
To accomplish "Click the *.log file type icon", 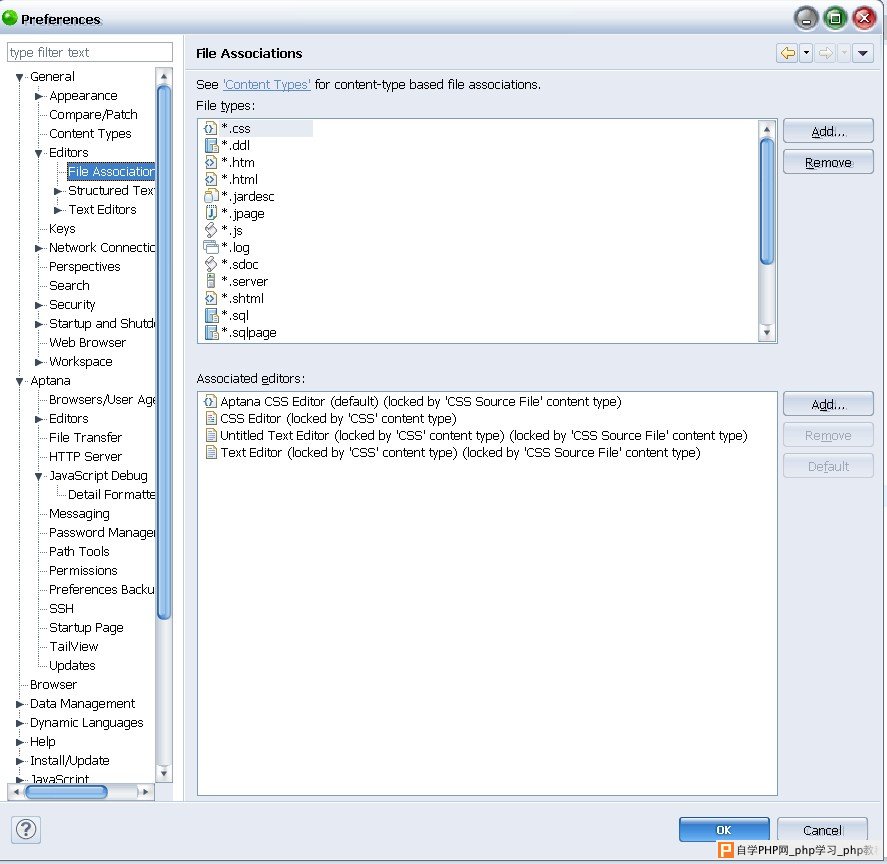I will pyautogui.click(x=211, y=247).
